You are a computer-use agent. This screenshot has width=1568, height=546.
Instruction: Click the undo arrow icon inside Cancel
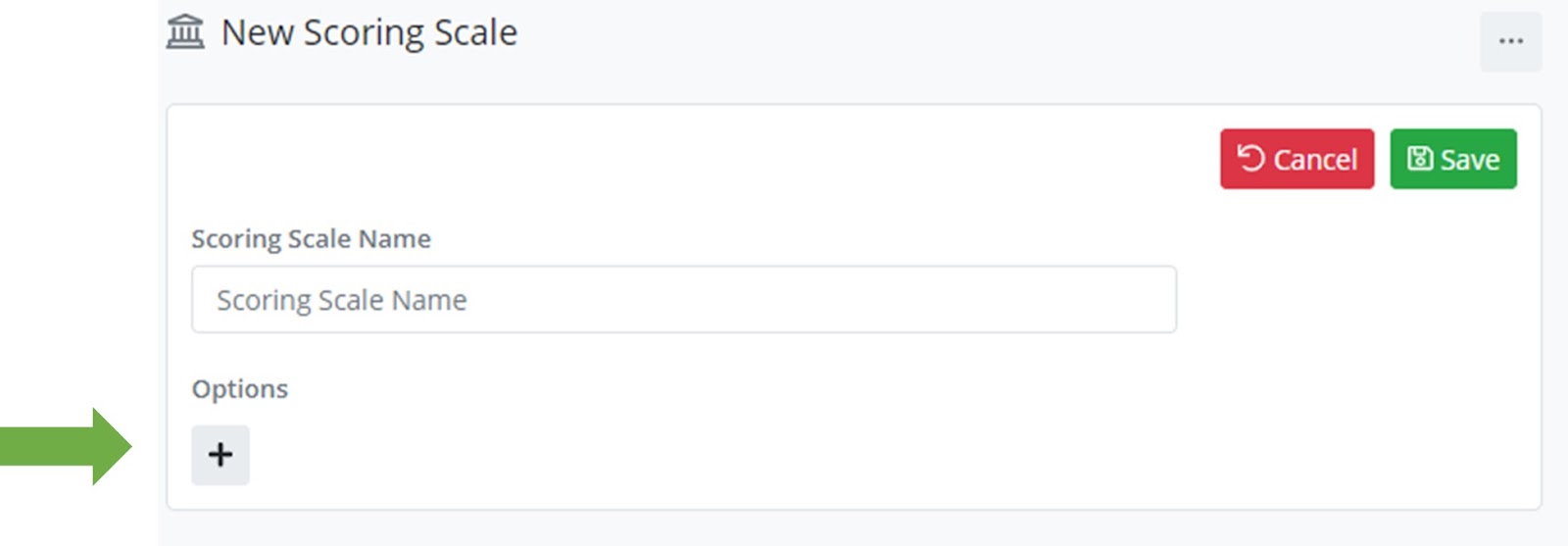click(x=1250, y=158)
